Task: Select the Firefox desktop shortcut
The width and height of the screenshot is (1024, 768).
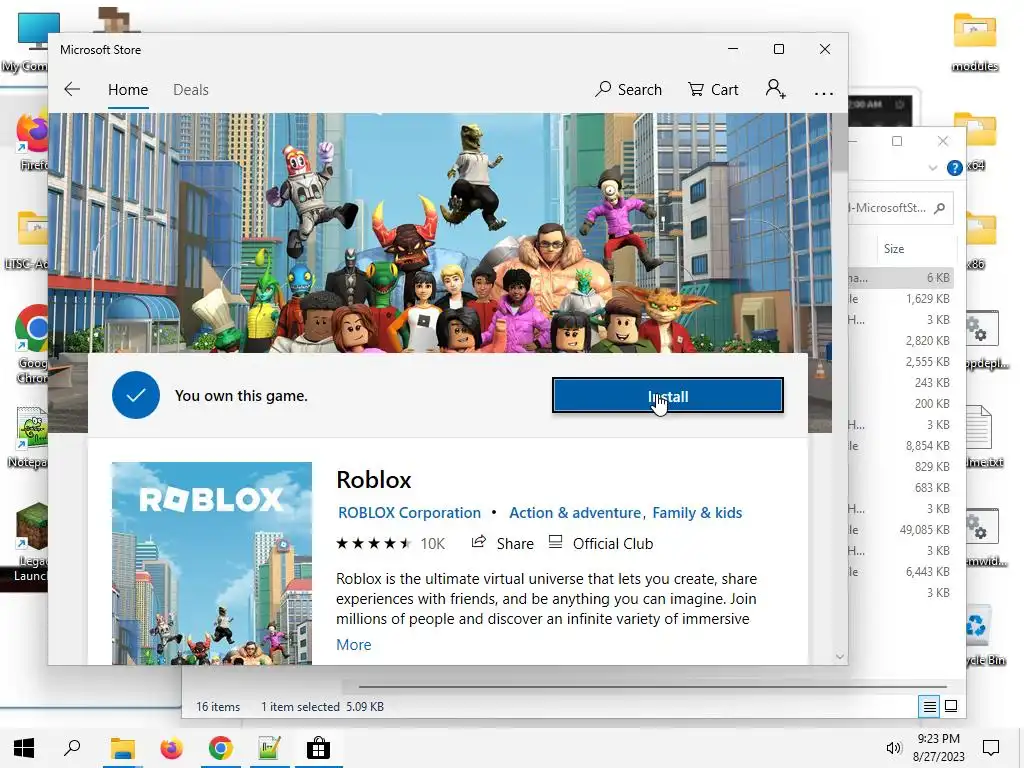Action: [x=33, y=140]
